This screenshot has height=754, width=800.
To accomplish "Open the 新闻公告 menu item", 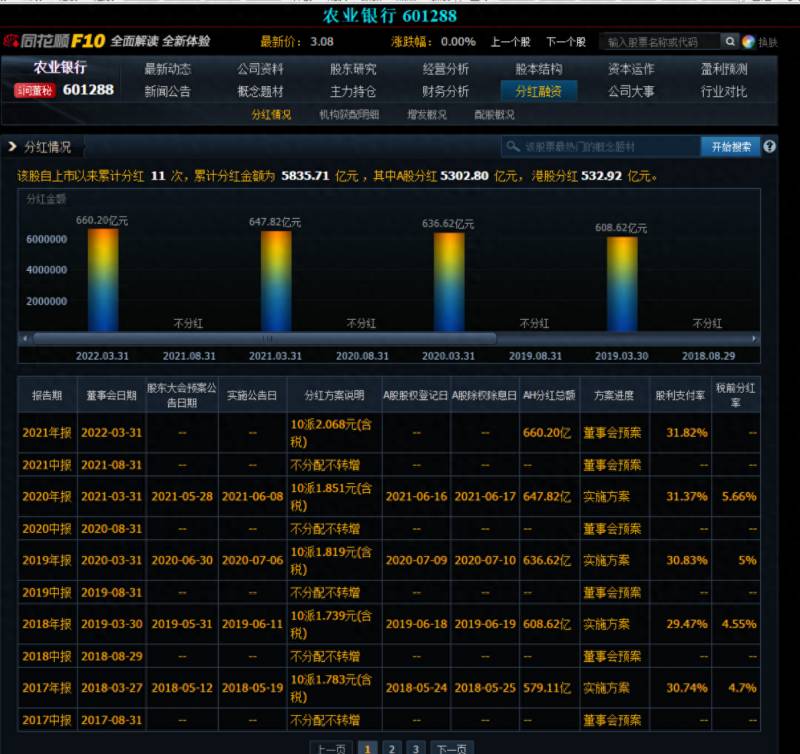I will 167,91.
